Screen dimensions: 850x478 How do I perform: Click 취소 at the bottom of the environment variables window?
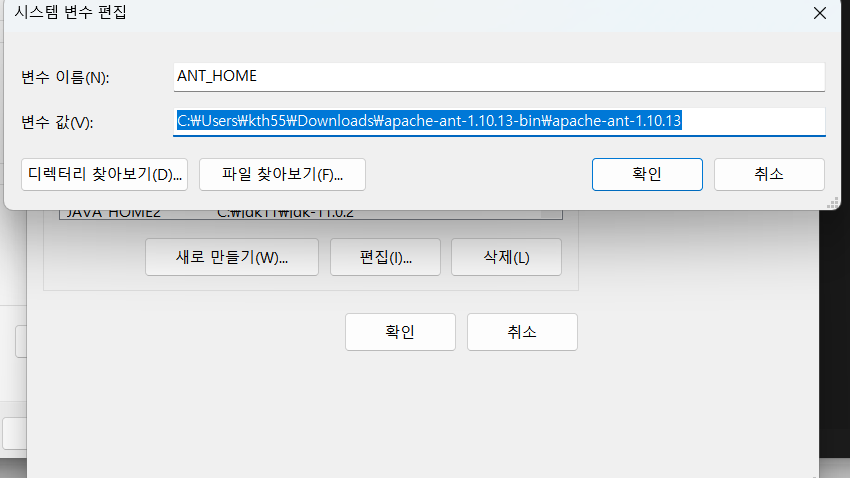point(523,332)
